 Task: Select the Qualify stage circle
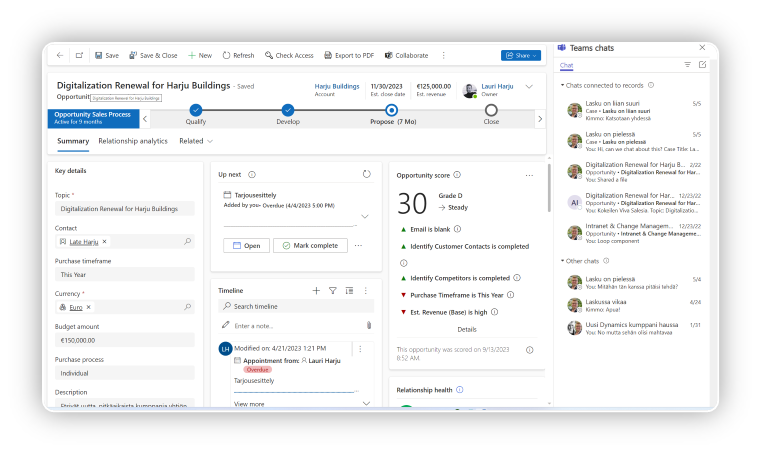(196, 111)
